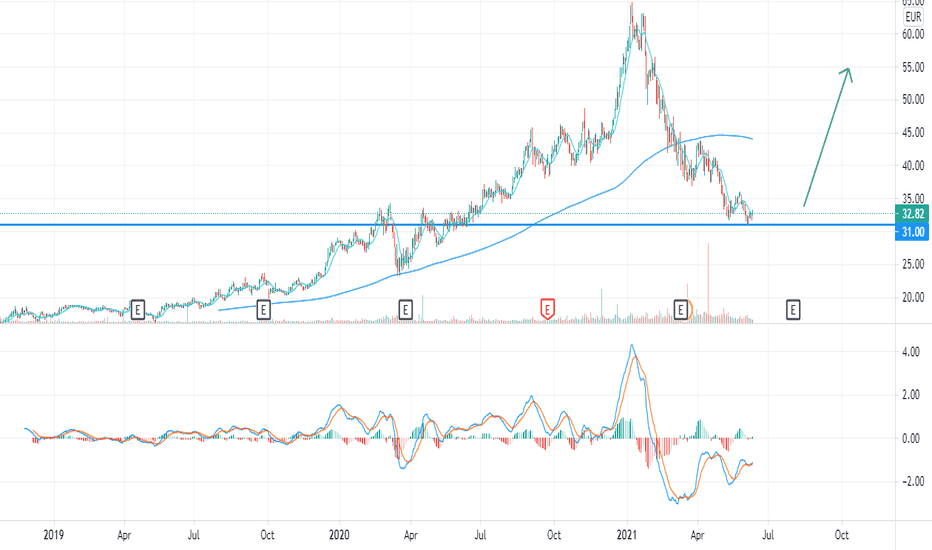Click the -2.00 MACD axis value
The image size is (932, 550).
pos(911,481)
